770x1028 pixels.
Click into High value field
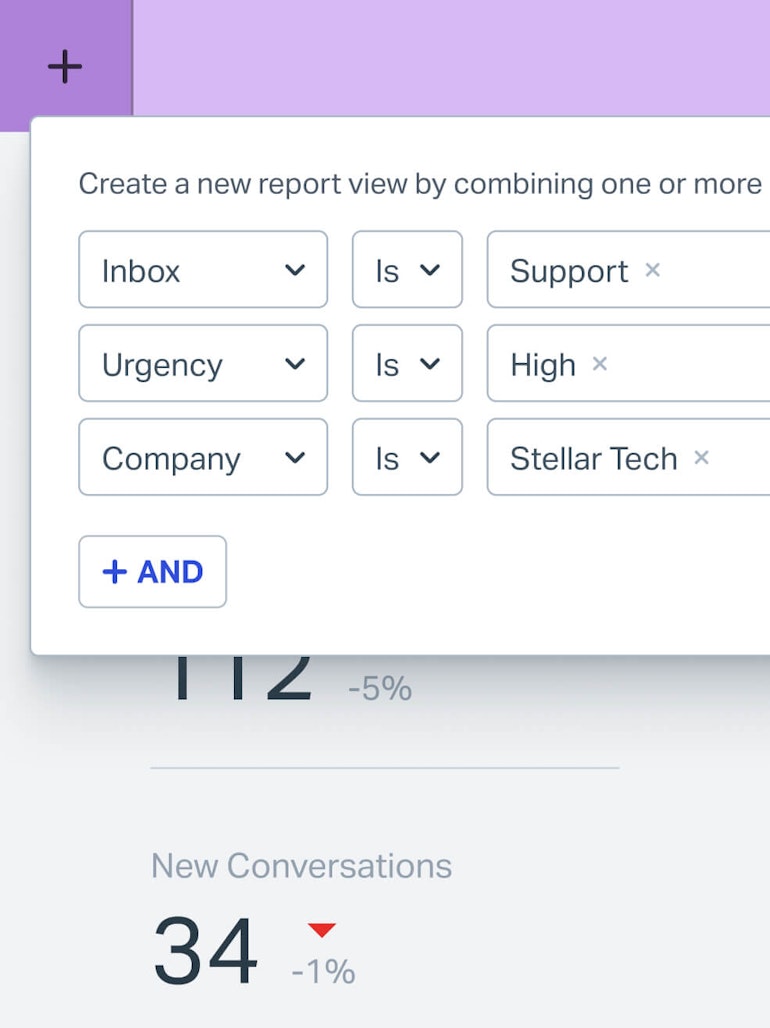690,364
